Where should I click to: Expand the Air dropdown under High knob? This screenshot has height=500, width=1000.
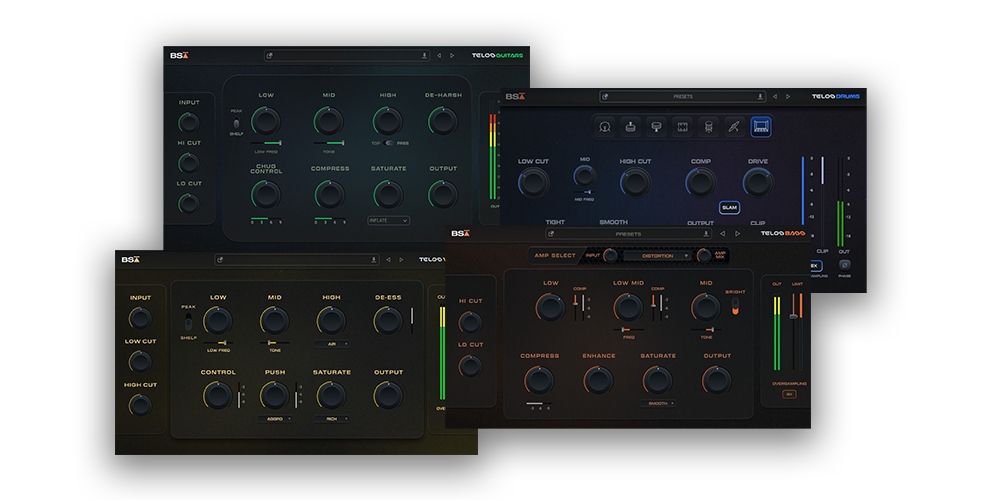(331, 342)
